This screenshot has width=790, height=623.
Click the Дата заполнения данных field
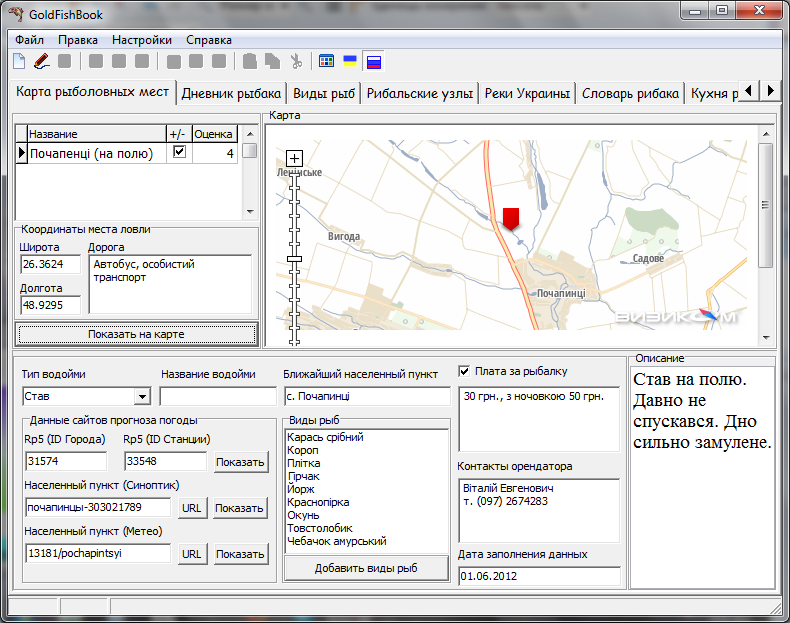(539, 576)
